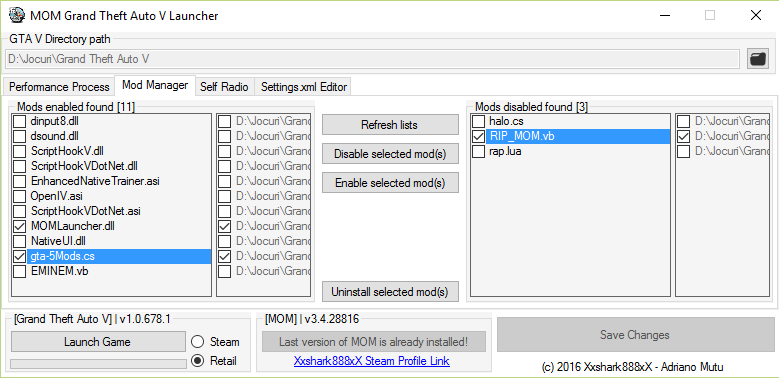This screenshot has height=378, width=779.
Task: Open the Mod Manager tab
Action: 155,85
